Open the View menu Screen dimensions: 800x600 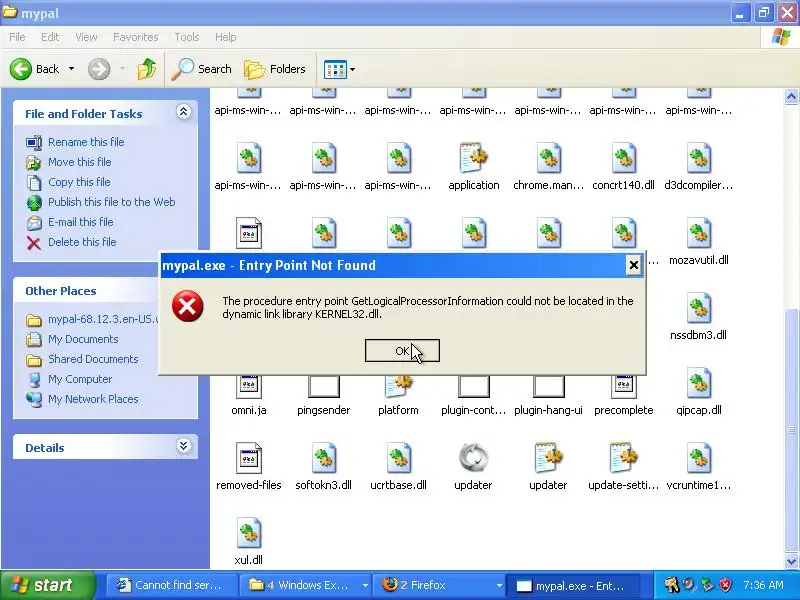tap(86, 37)
